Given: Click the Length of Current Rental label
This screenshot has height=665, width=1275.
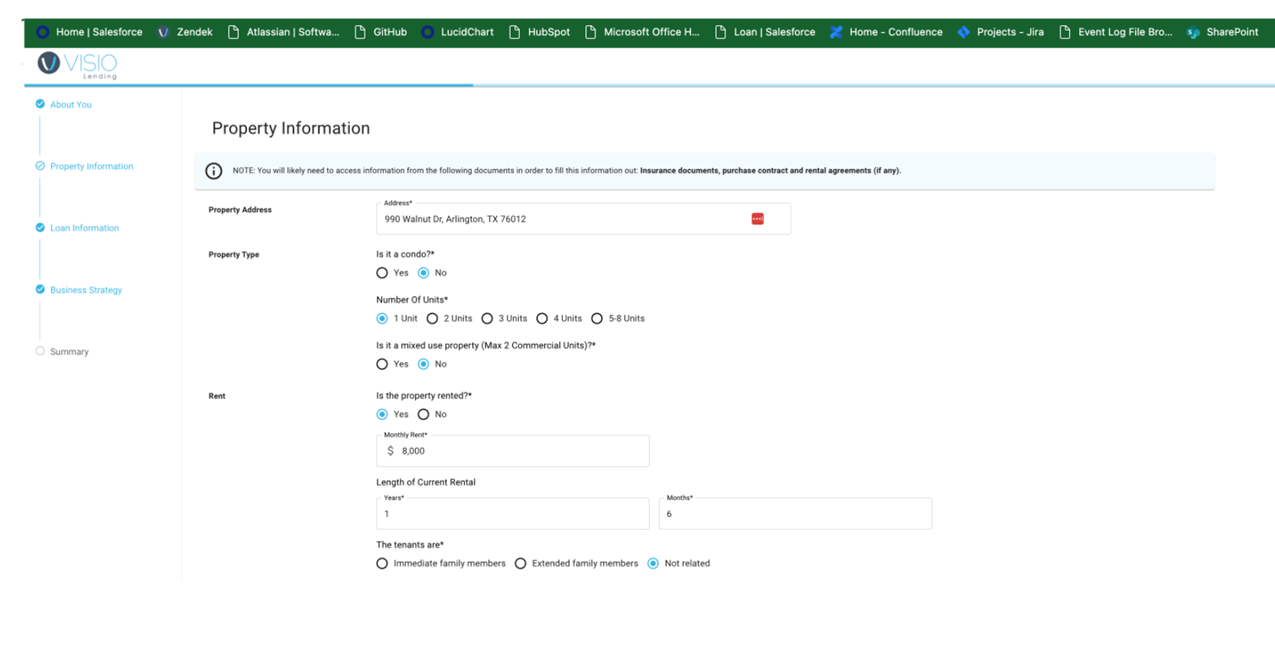Looking at the screenshot, I should coord(426,482).
